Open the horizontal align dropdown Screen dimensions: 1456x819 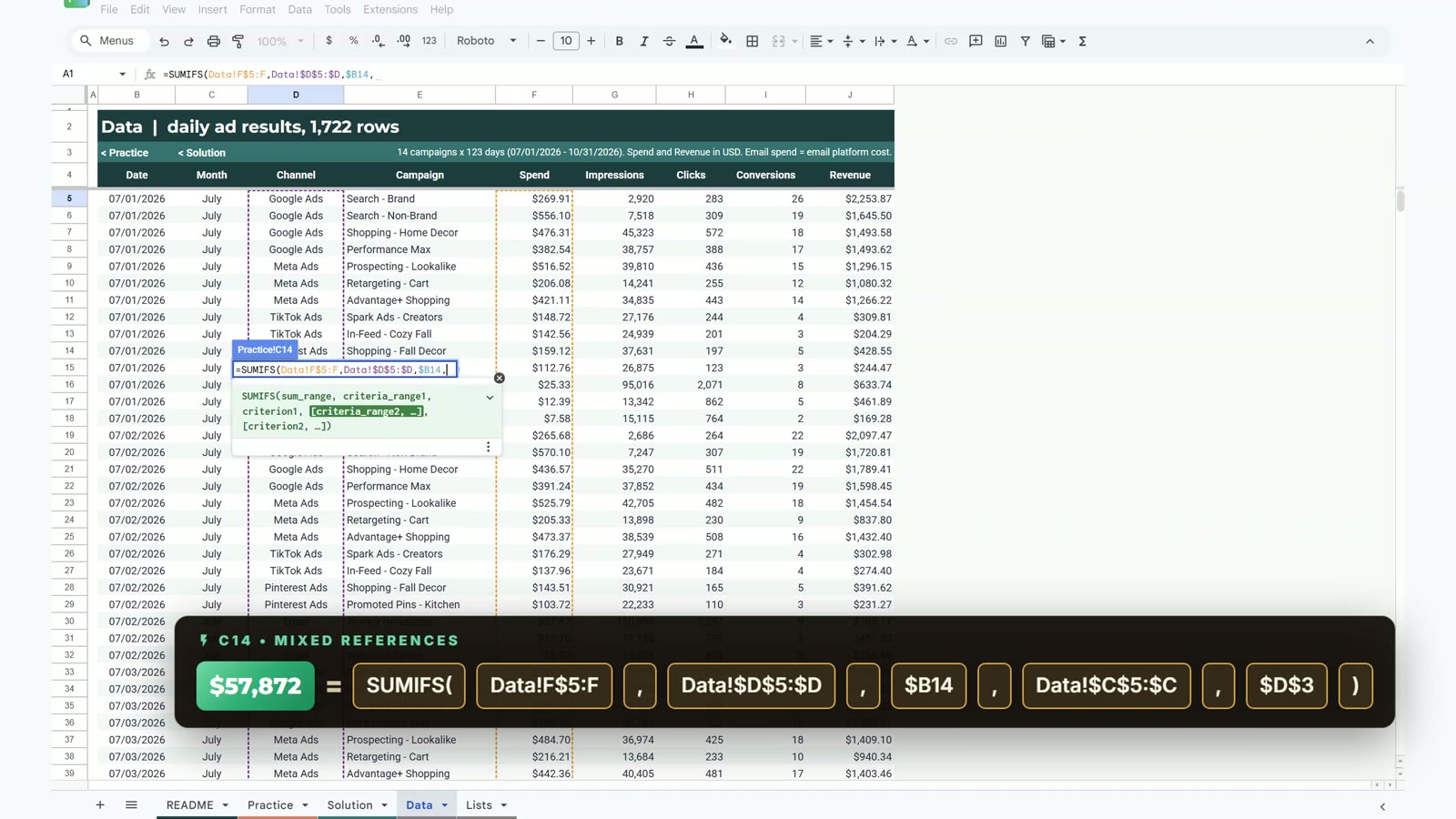(x=822, y=41)
